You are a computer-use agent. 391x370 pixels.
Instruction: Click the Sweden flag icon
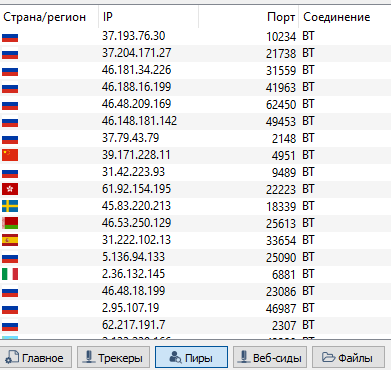pos(10,206)
